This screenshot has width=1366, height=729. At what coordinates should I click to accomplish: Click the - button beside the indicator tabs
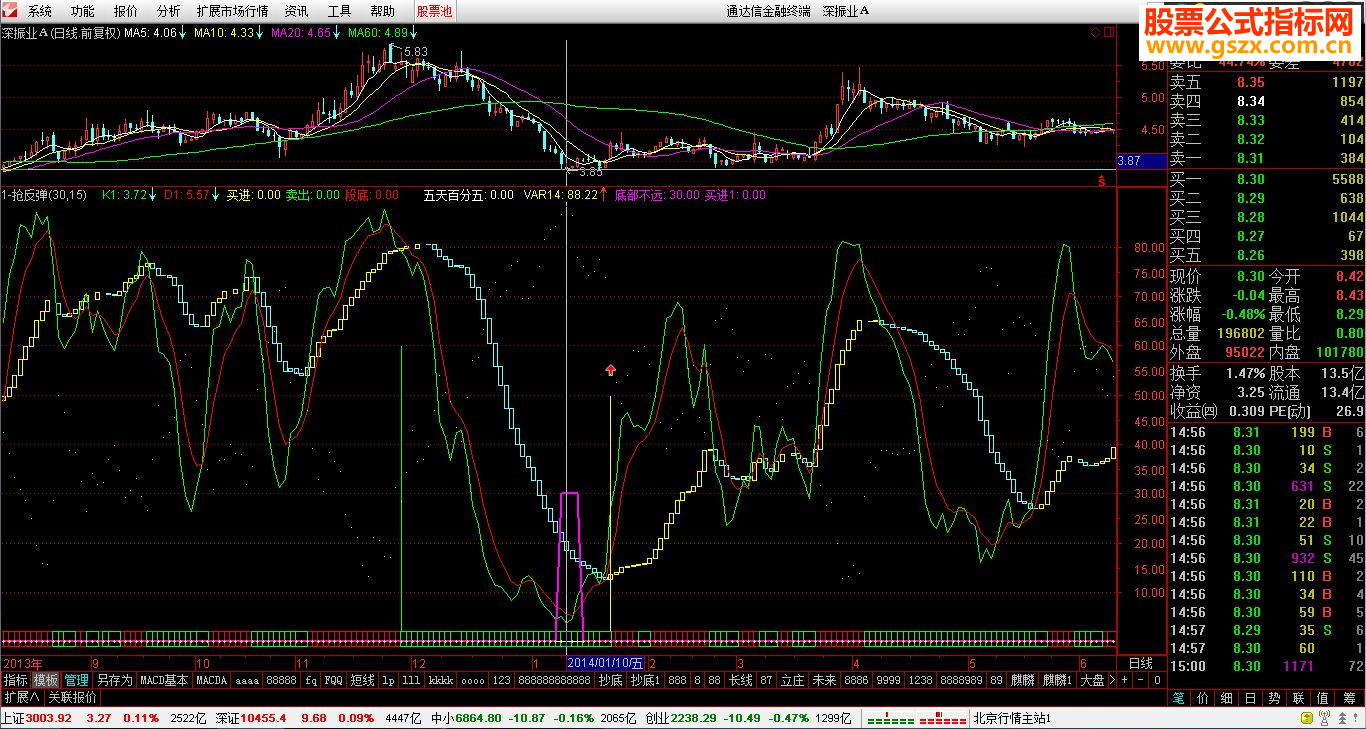[x=1140, y=680]
